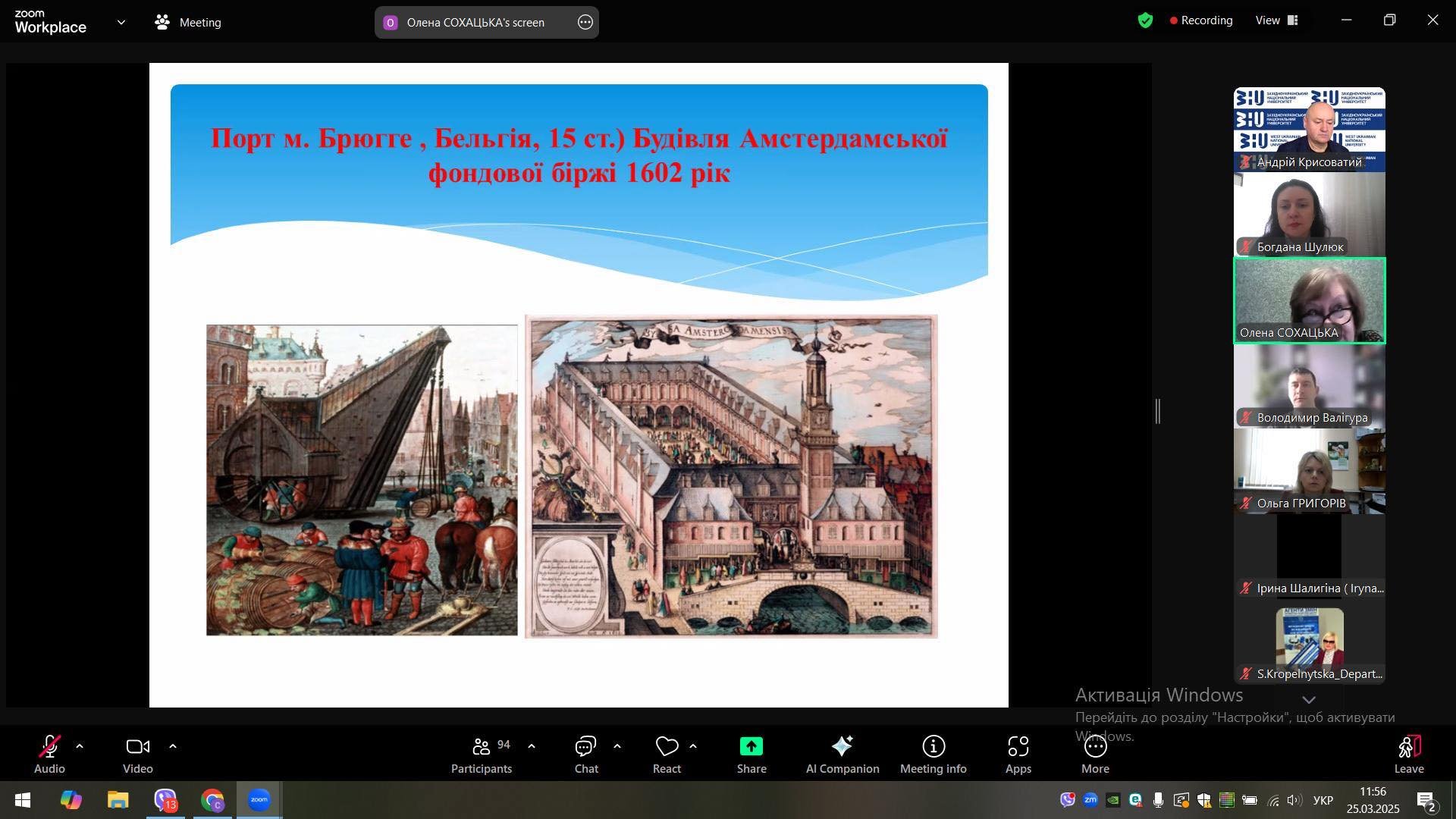Image resolution: width=1456 pixels, height=819 pixels.
Task: Select Андрій Крисоватий video thumbnail
Action: point(1310,130)
